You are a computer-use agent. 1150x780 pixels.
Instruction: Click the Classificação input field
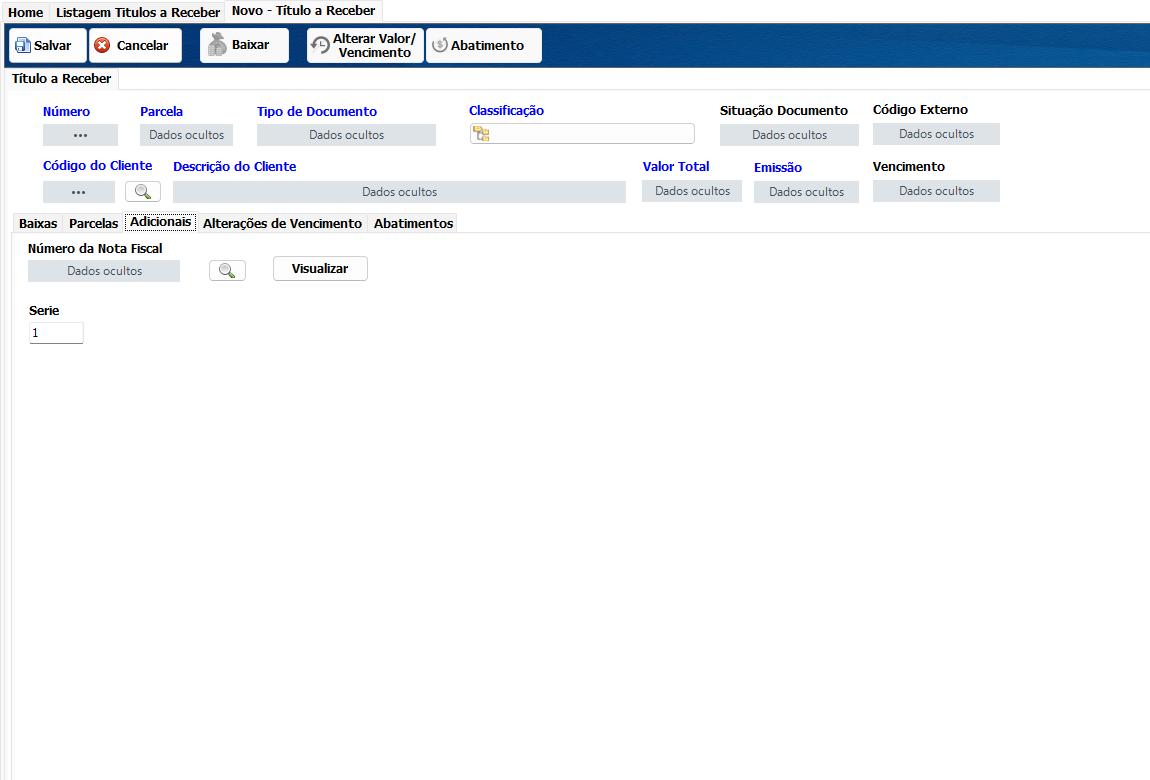coord(582,133)
